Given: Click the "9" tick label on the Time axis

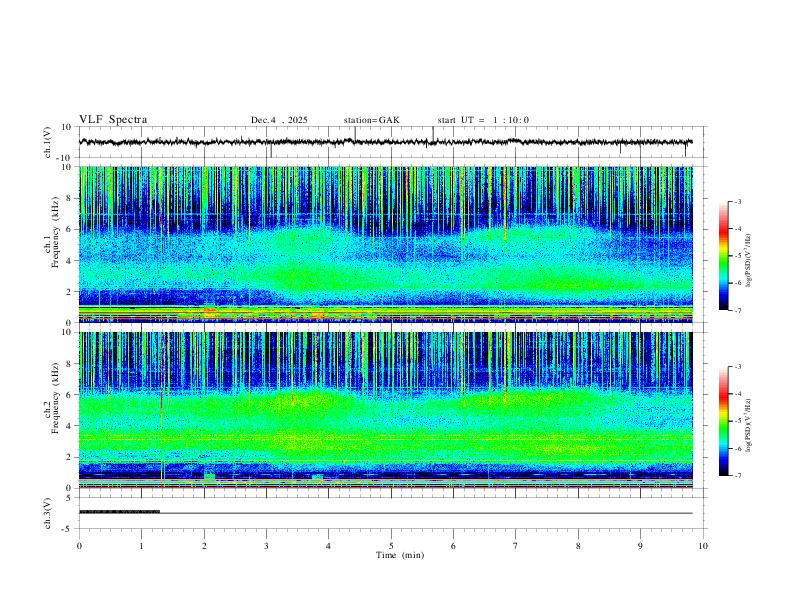Looking at the screenshot, I should [x=640, y=546].
